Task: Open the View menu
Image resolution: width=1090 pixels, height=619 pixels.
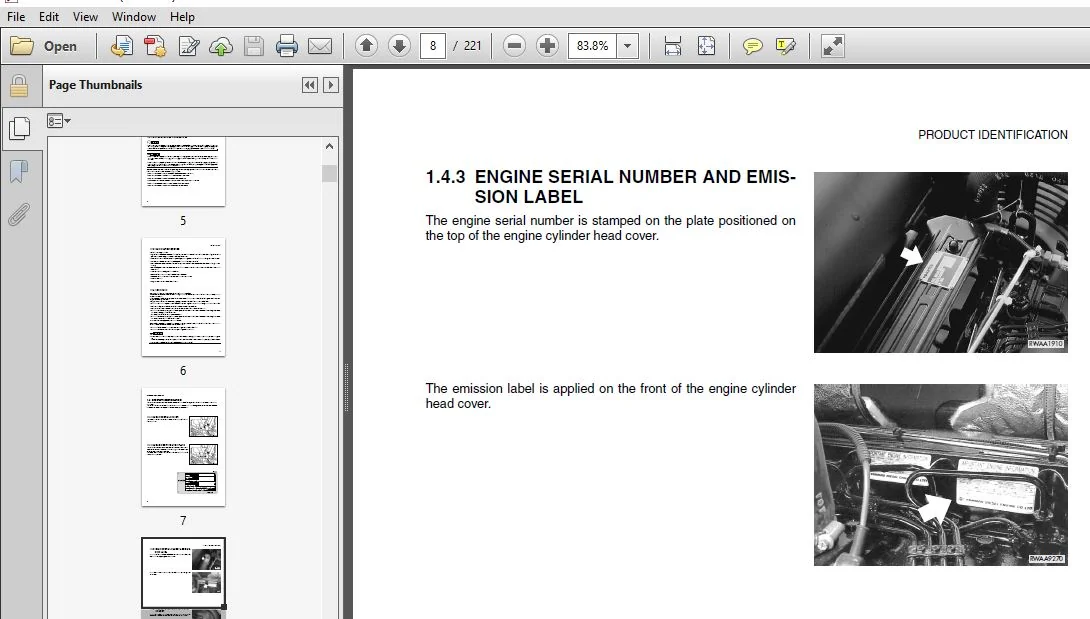Action: [x=85, y=17]
